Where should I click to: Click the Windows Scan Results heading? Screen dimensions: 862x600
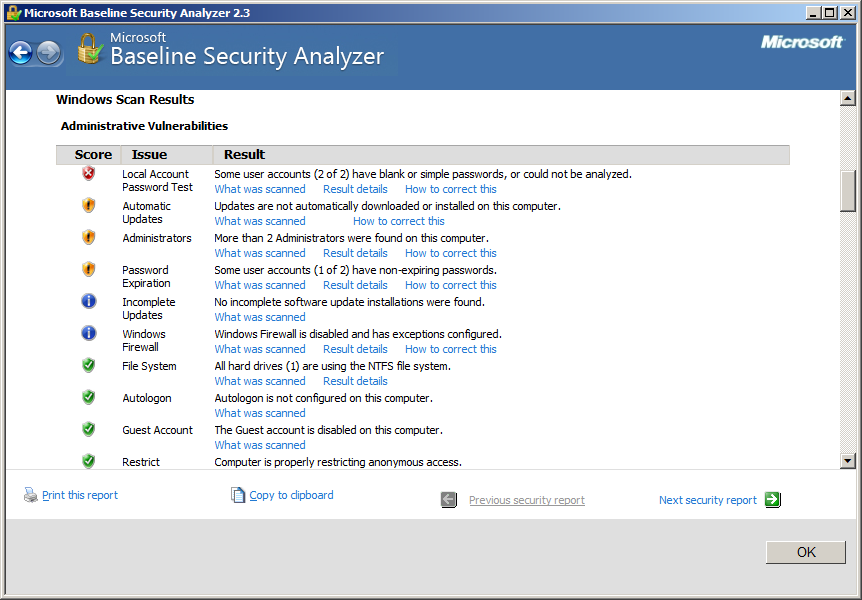(125, 100)
